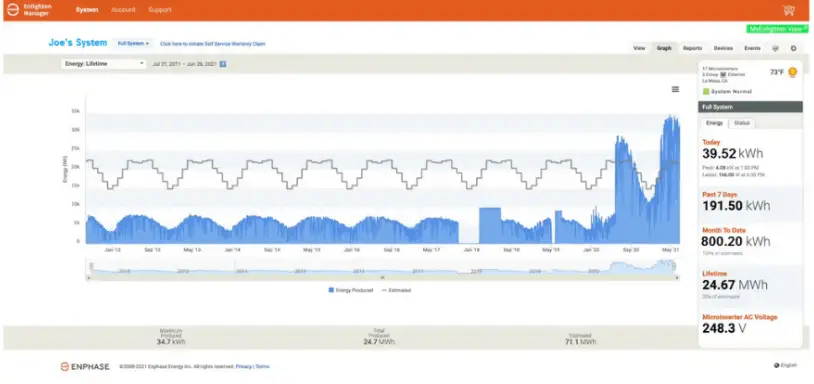Expand the Full System dropdown

[133, 44]
